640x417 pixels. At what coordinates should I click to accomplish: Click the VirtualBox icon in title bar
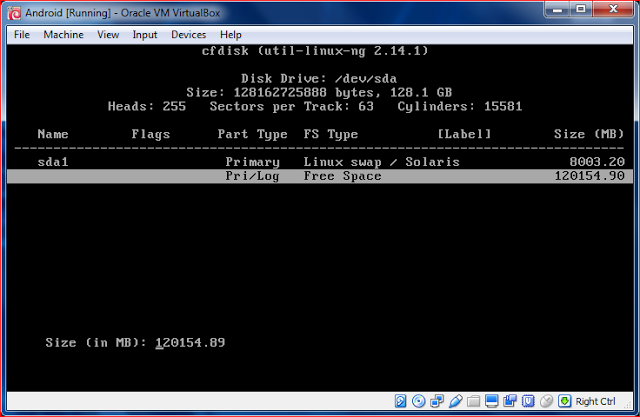click(14, 13)
